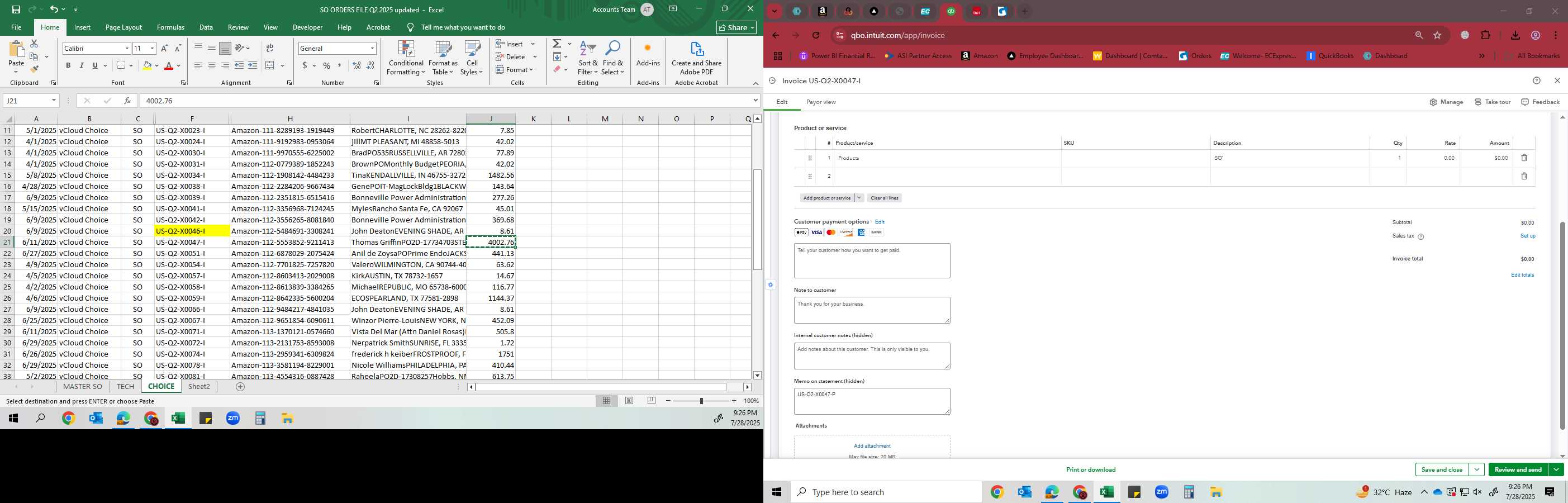This screenshot has height=503, width=1568.
Task: Click the Format Painter brush icon
Action: tap(35, 69)
